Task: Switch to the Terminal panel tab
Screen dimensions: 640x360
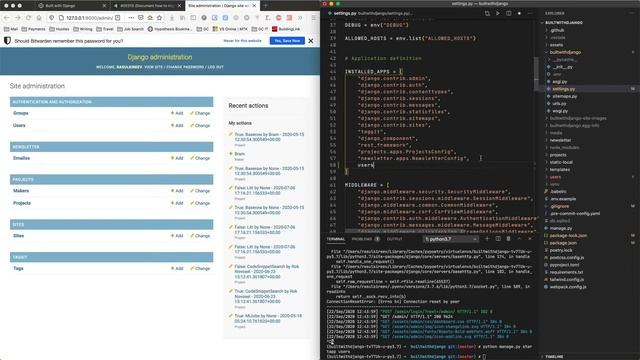Action: [336, 239]
